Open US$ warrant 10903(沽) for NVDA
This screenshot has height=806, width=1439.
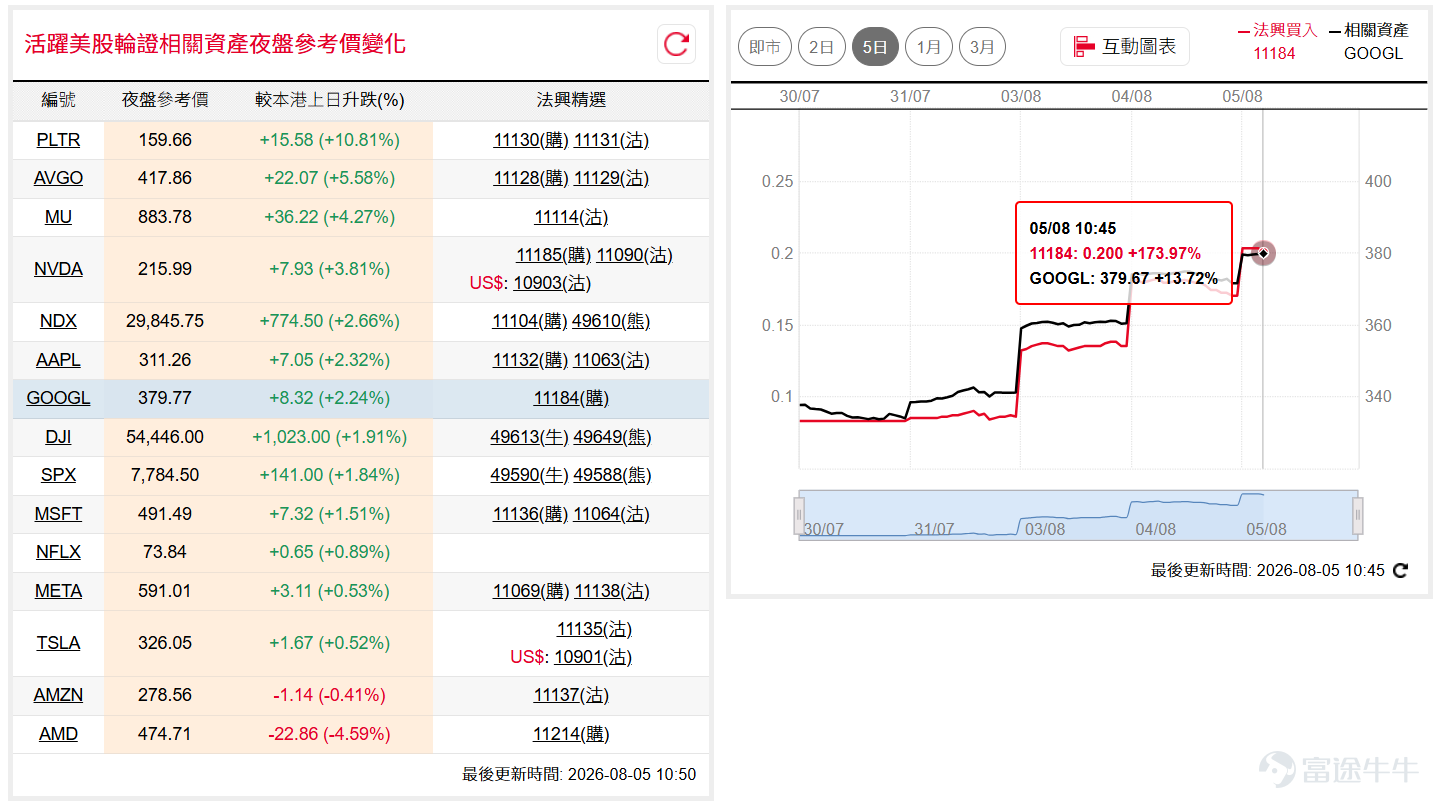(552, 283)
